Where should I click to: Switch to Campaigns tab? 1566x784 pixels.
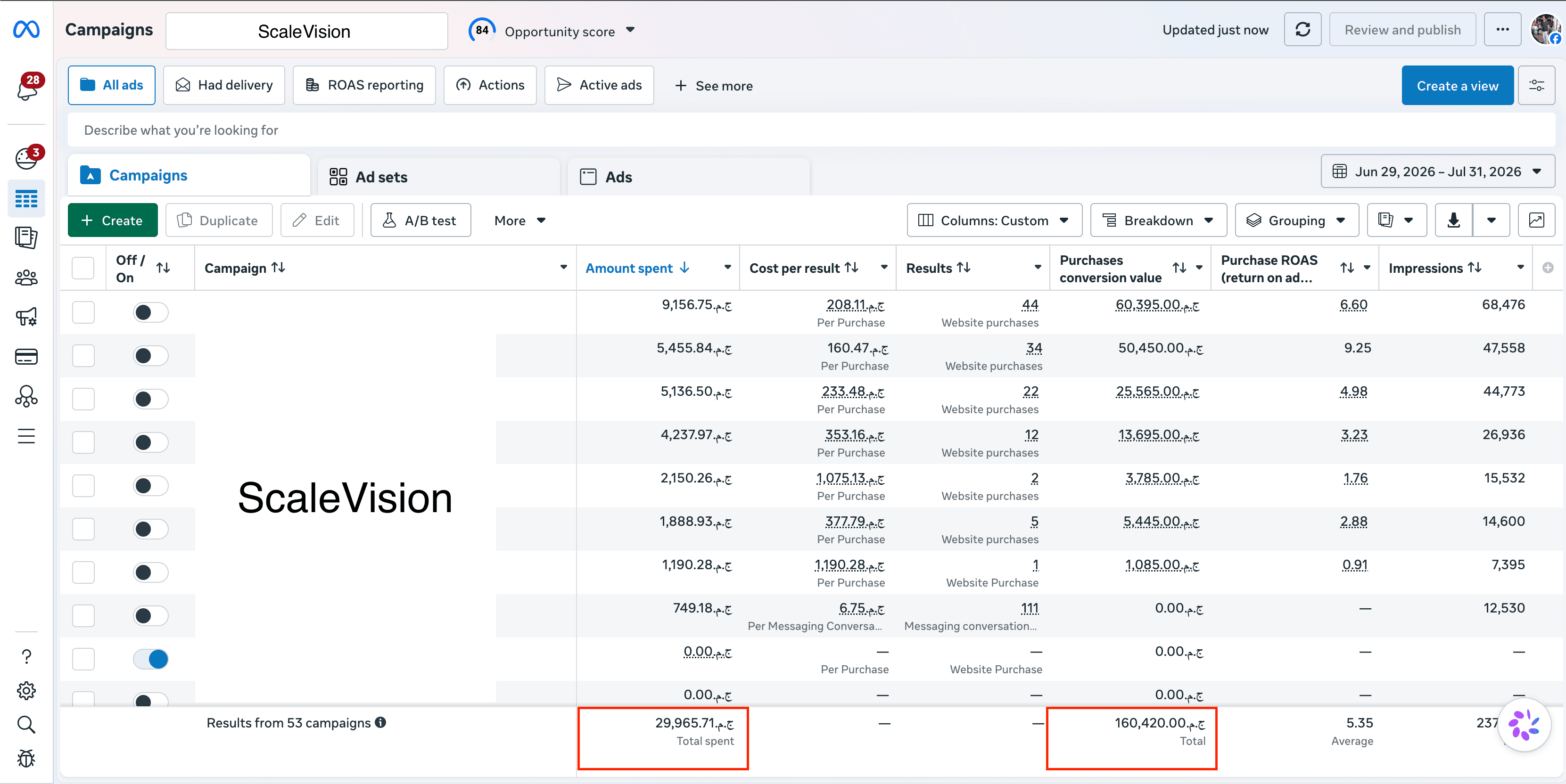(189, 176)
